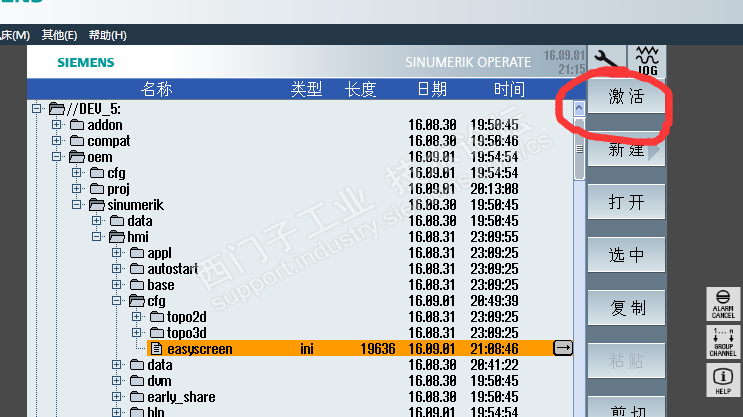This screenshot has width=743, height=417.
Task: Collapse the hmi cfg folder node
Action: pyautogui.click(x=117, y=300)
